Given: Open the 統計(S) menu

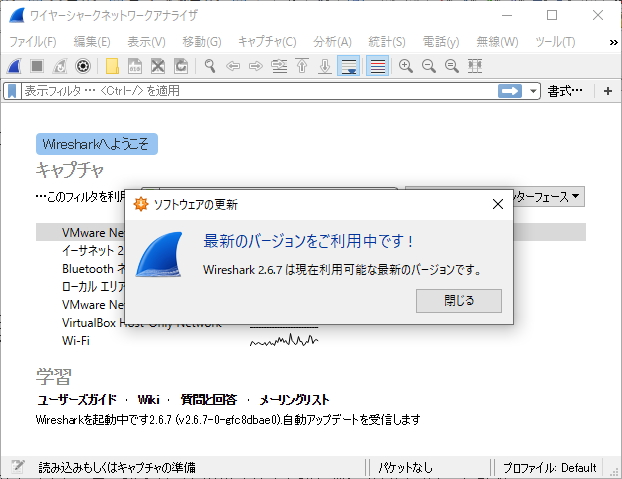Looking at the screenshot, I should 386,42.
